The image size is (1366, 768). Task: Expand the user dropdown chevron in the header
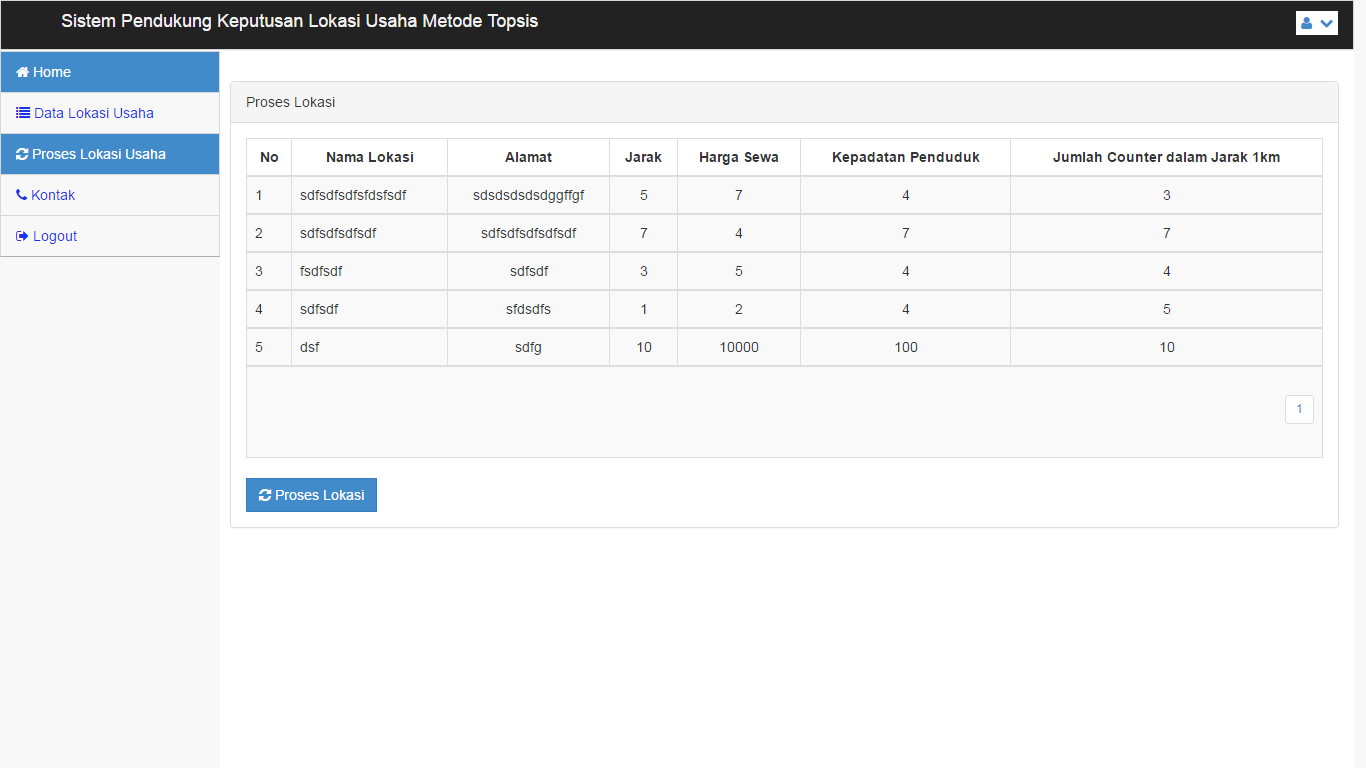(x=1327, y=23)
